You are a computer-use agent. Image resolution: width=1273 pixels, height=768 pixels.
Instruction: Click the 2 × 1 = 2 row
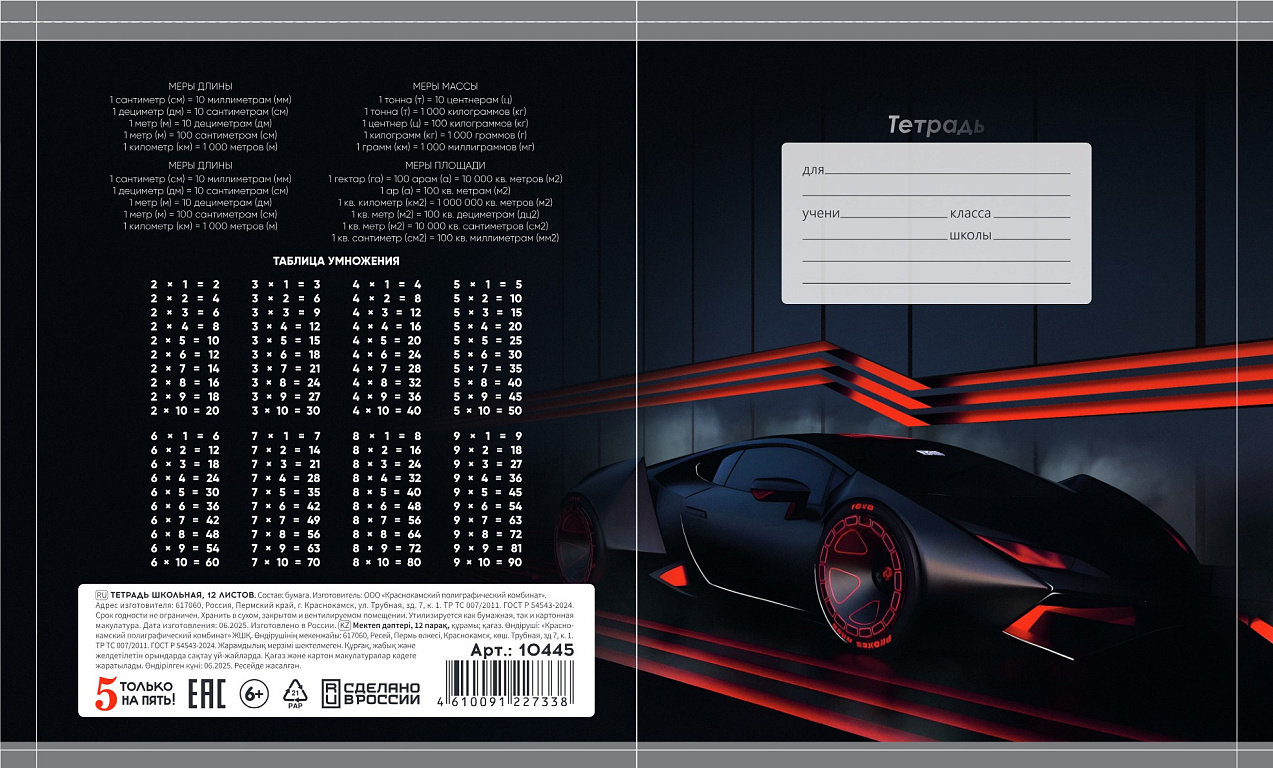tap(185, 284)
